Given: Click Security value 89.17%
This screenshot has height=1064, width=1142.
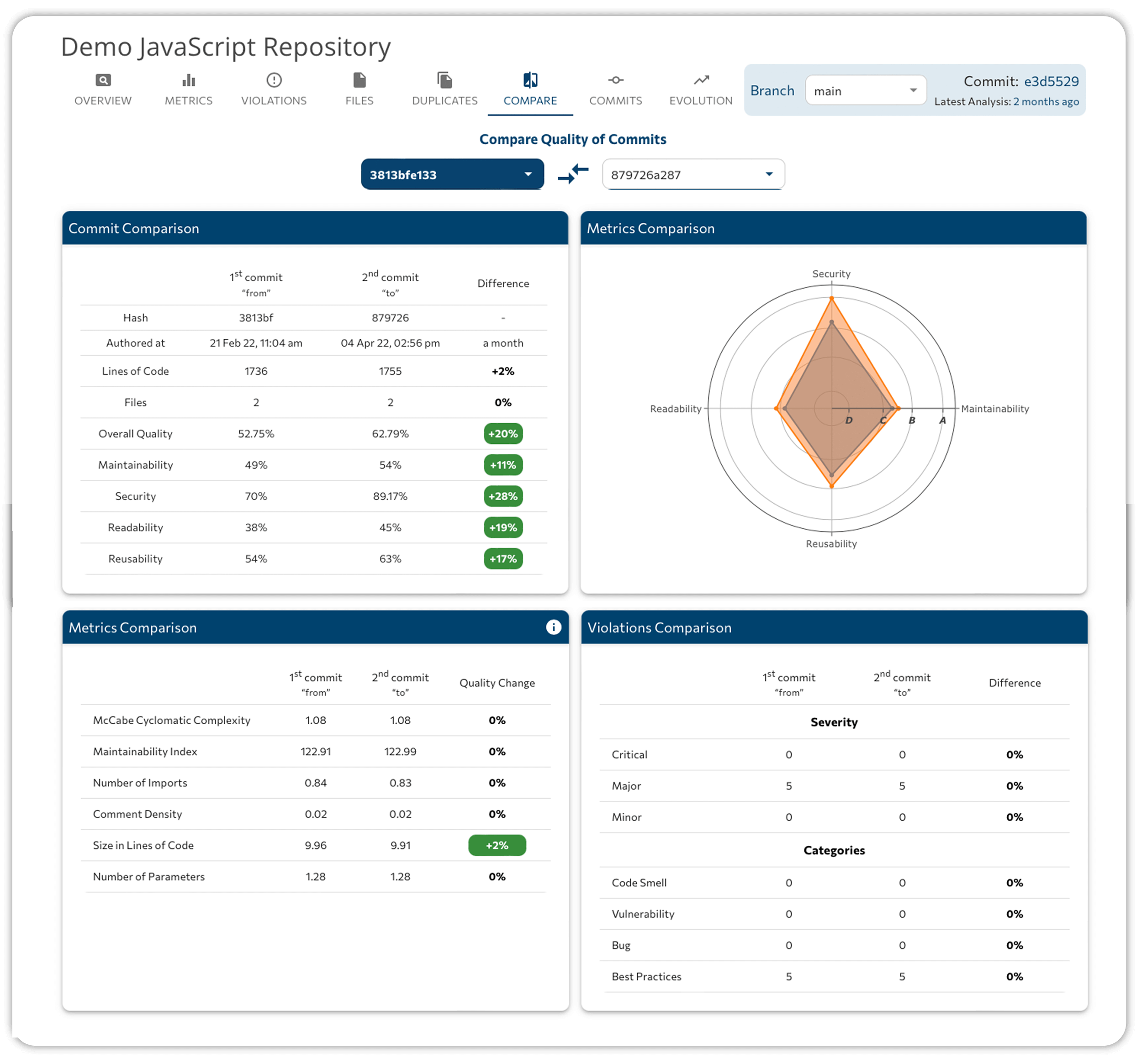Looking at the screenshot, I should coord(390,496).
